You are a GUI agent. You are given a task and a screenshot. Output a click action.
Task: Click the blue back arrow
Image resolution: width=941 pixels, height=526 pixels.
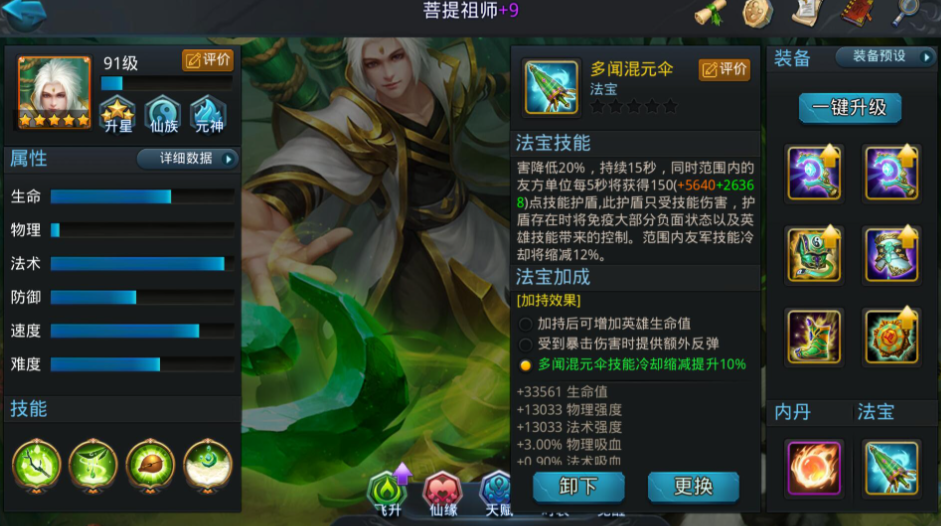pyautogui.click(x=24, y=15)
